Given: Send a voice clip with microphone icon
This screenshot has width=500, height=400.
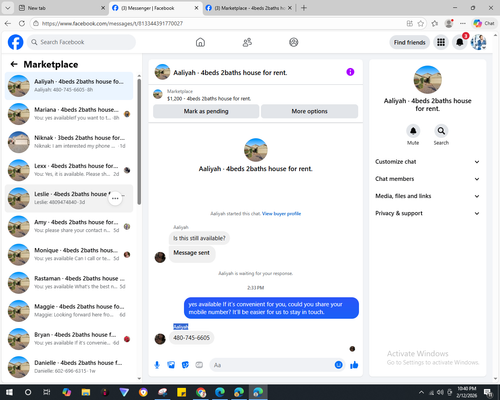Looking at the screenshot, I should [x=157, y=365].
